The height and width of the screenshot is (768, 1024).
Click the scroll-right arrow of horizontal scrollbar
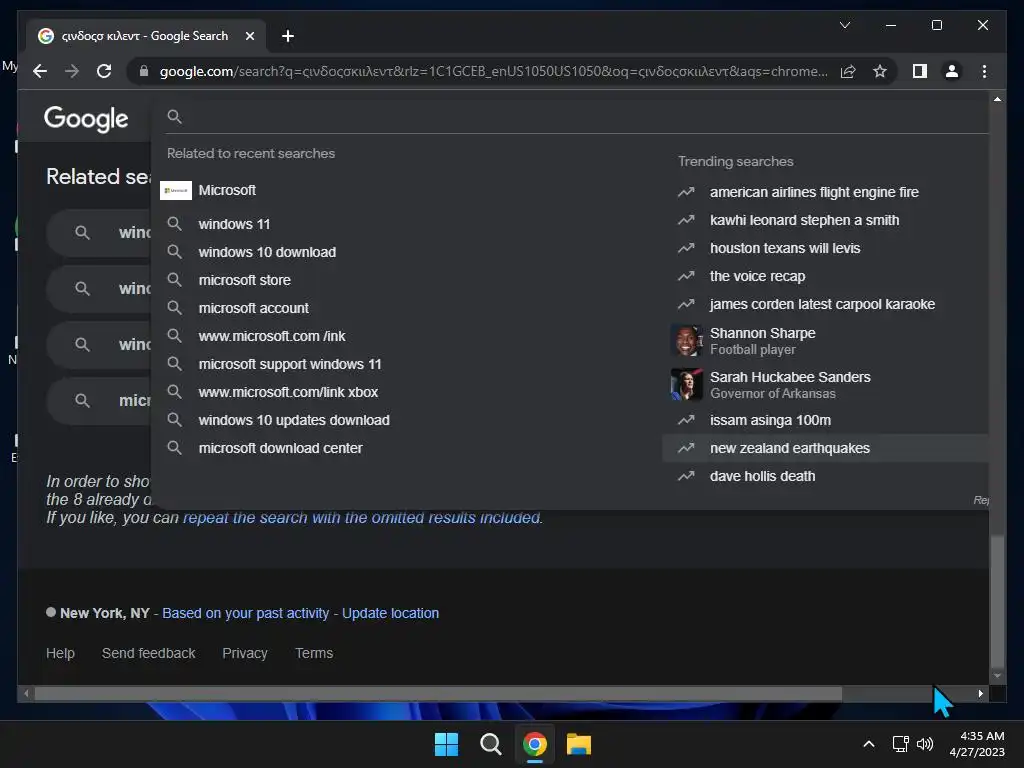[x=980, y=694]
